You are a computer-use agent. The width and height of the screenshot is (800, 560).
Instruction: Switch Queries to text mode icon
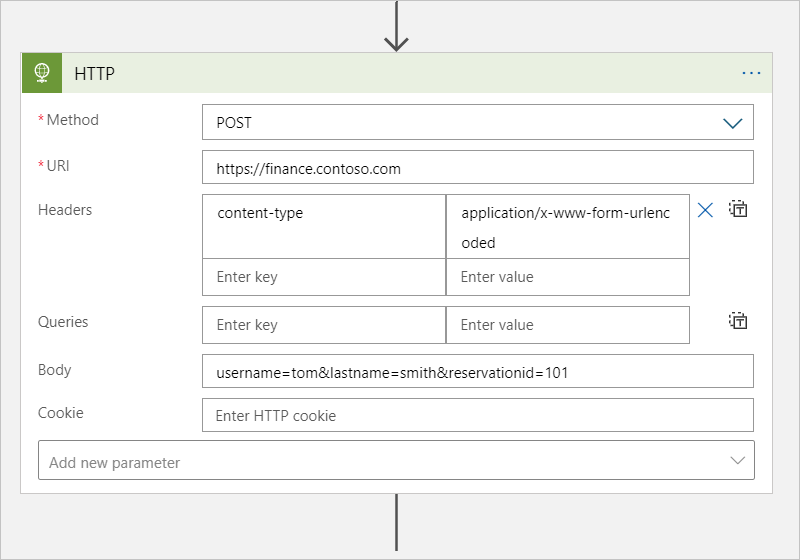coord(738,321)
